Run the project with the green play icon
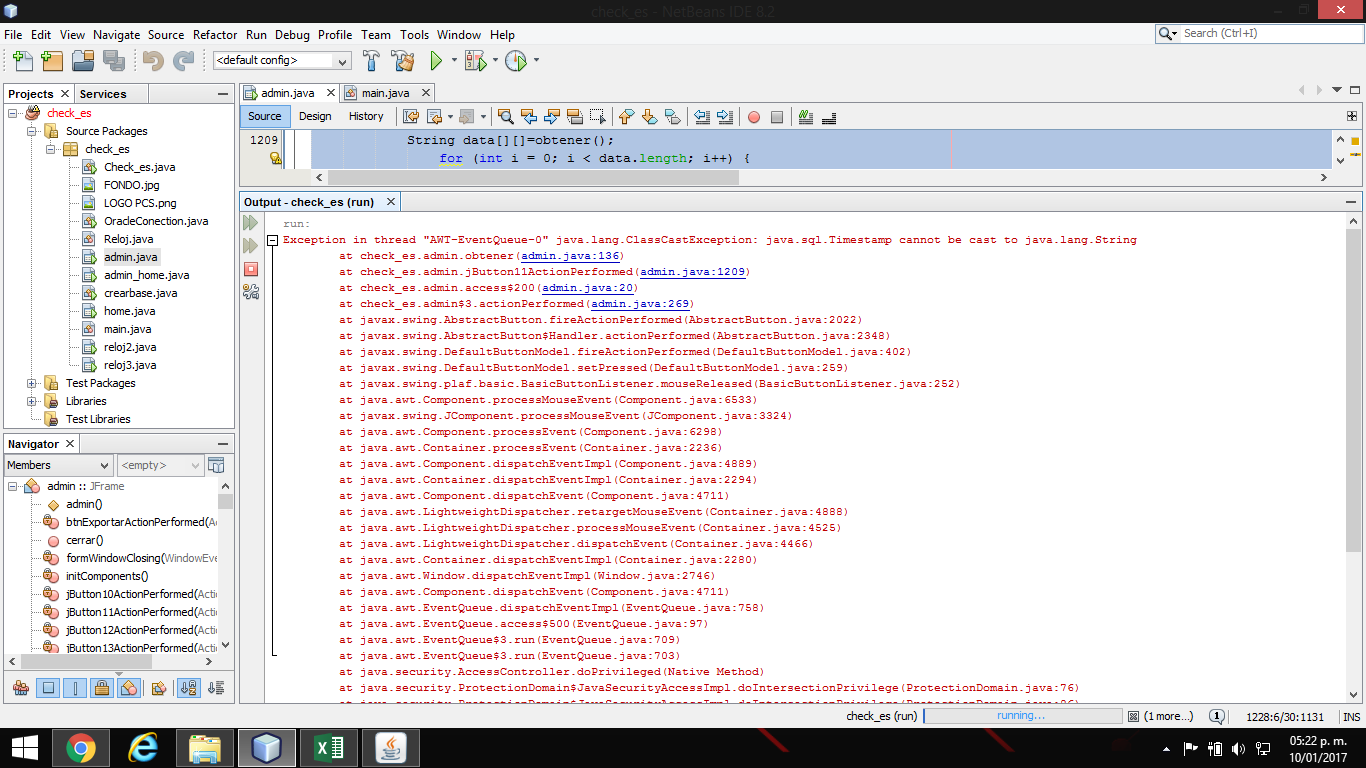This screenshot has width=1366, height=768. pos(436,61)
